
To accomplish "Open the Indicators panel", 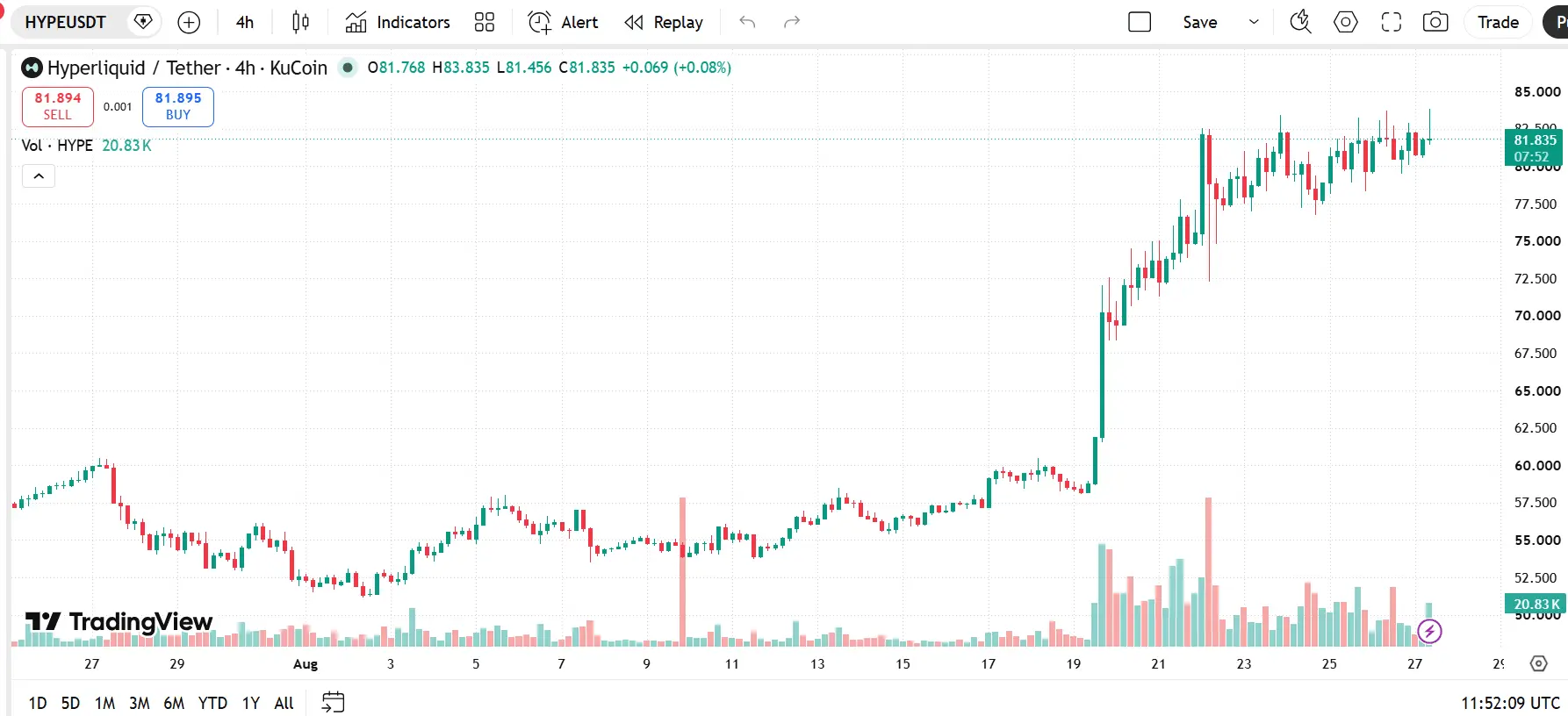I will tap(398, 22).
